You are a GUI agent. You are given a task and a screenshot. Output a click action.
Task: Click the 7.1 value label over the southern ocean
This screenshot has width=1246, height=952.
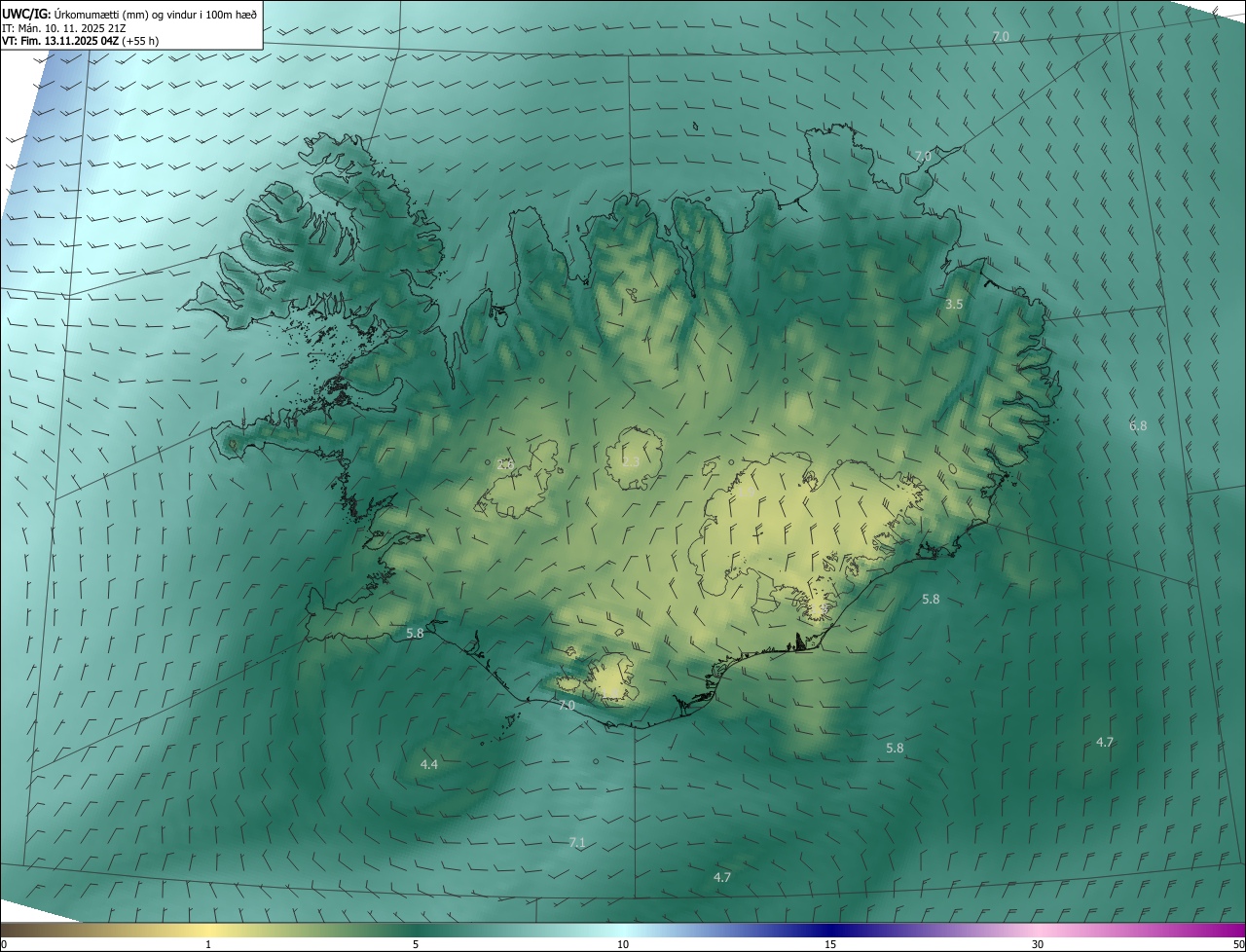click(577, 843)
